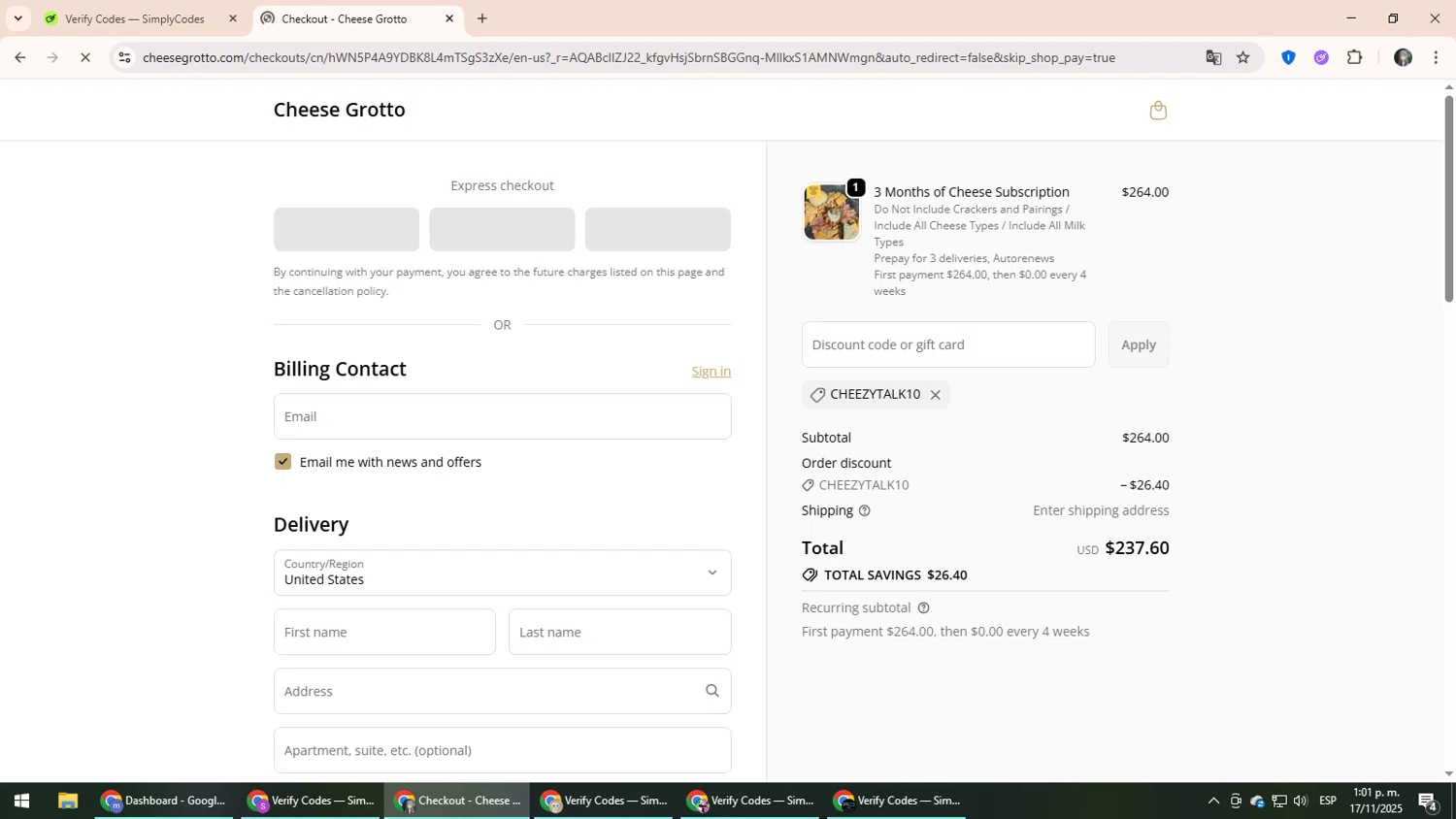Click the first express checkout button
Screen dimensions: 1456x819
point(347,229)
